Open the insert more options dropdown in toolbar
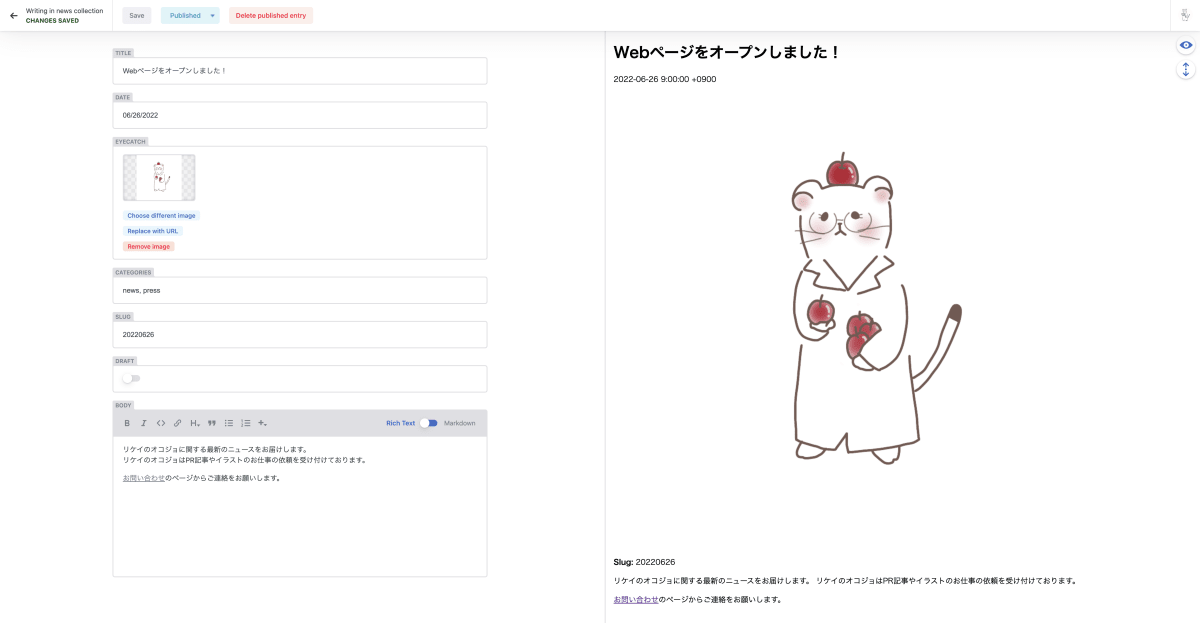 (265, 425)
